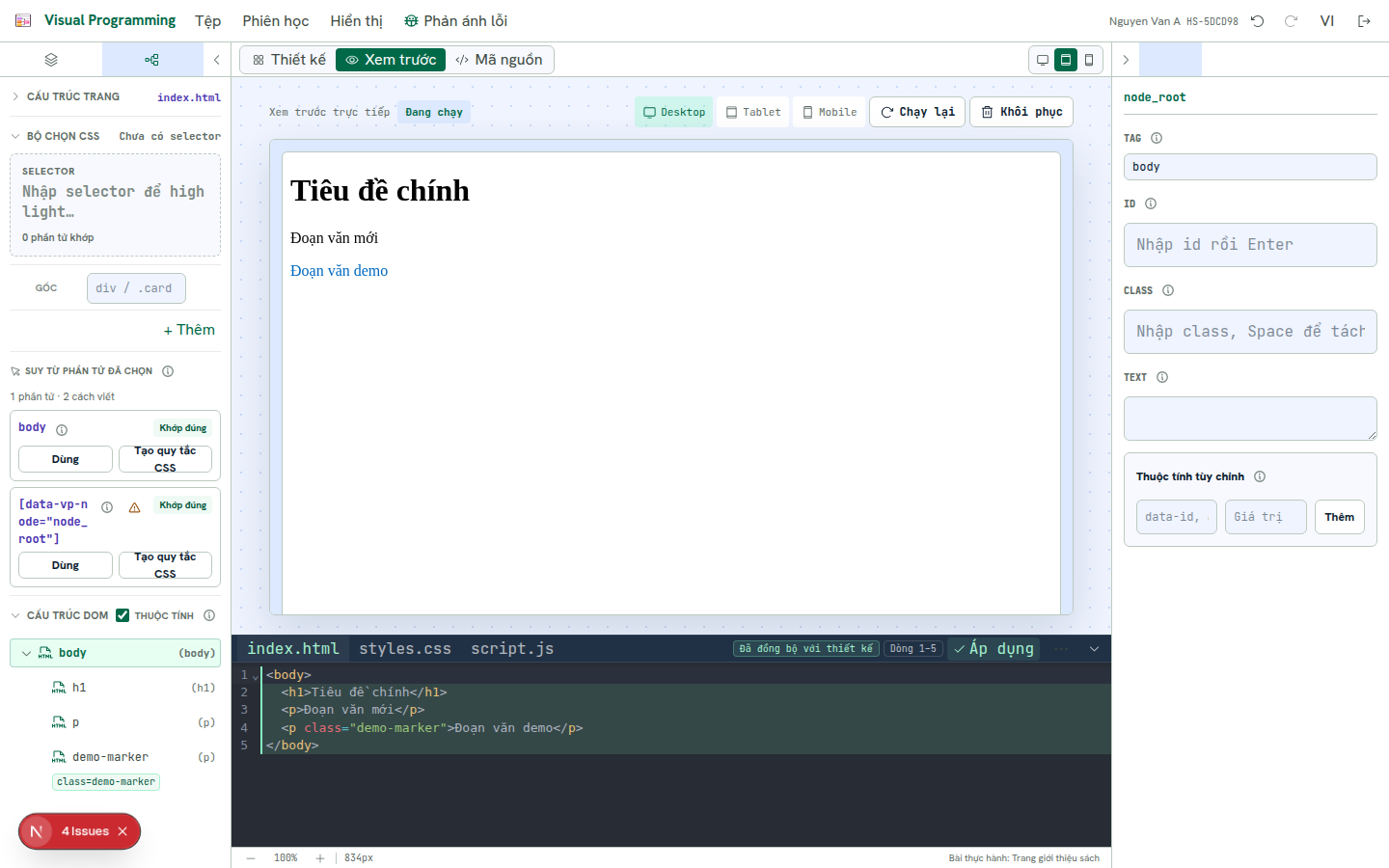Open the structure tree panel tab
The height and width of the screenshot is (868, 1389).
pos(152,60)
